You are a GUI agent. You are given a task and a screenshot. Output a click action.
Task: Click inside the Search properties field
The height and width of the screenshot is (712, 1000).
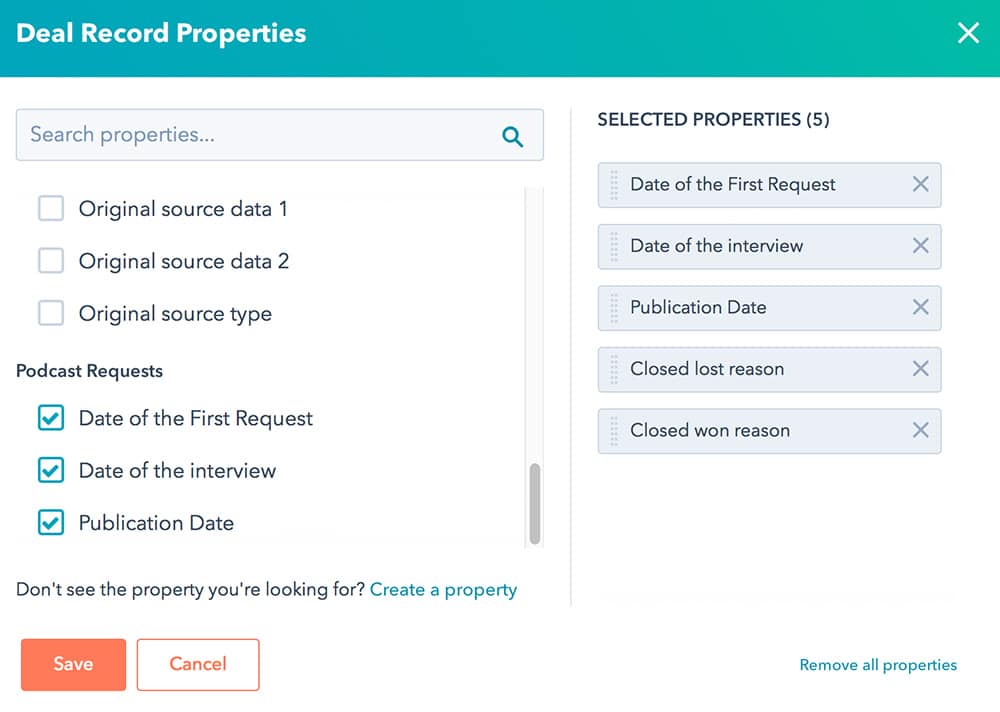pyautogui.click(x=250, y=134)
